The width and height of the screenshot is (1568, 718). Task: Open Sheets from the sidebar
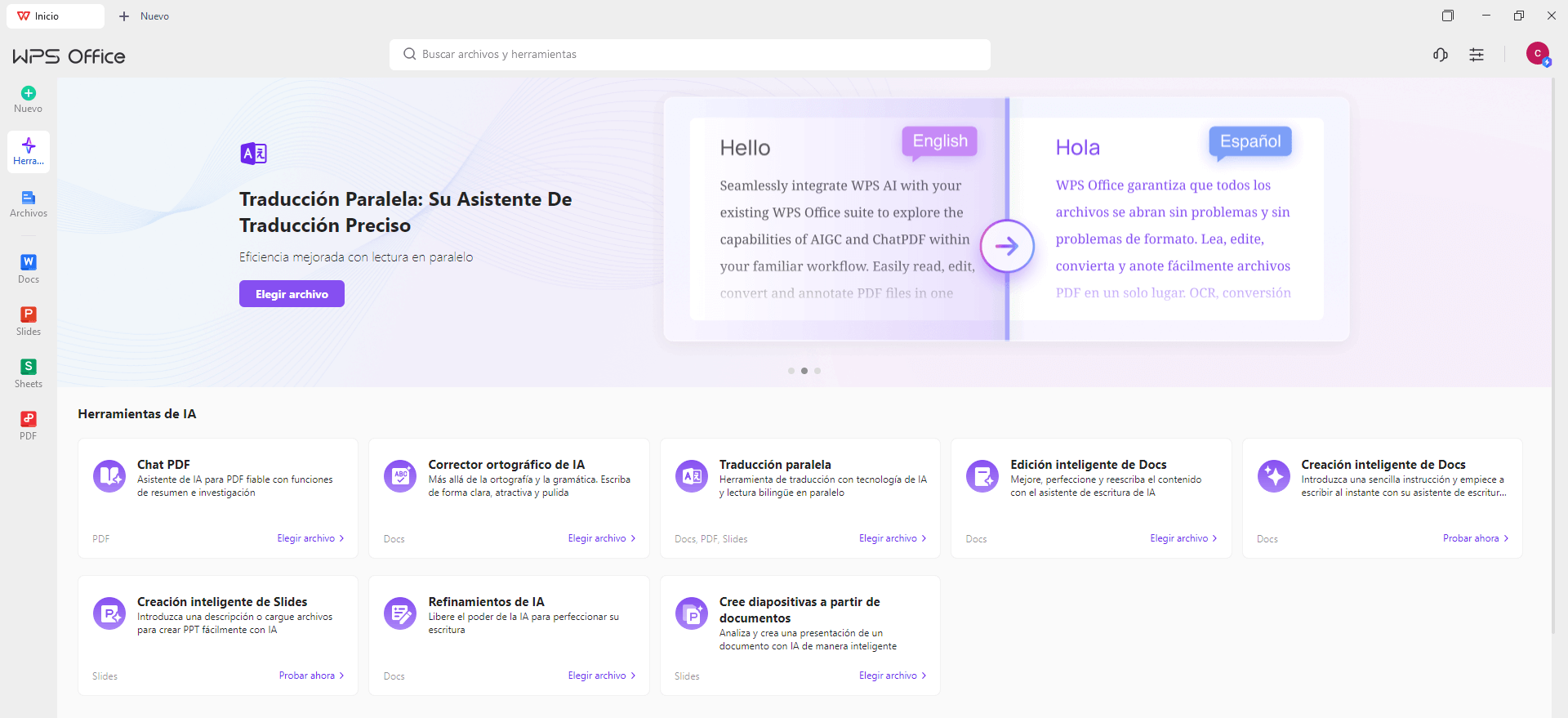pos(29,374)
